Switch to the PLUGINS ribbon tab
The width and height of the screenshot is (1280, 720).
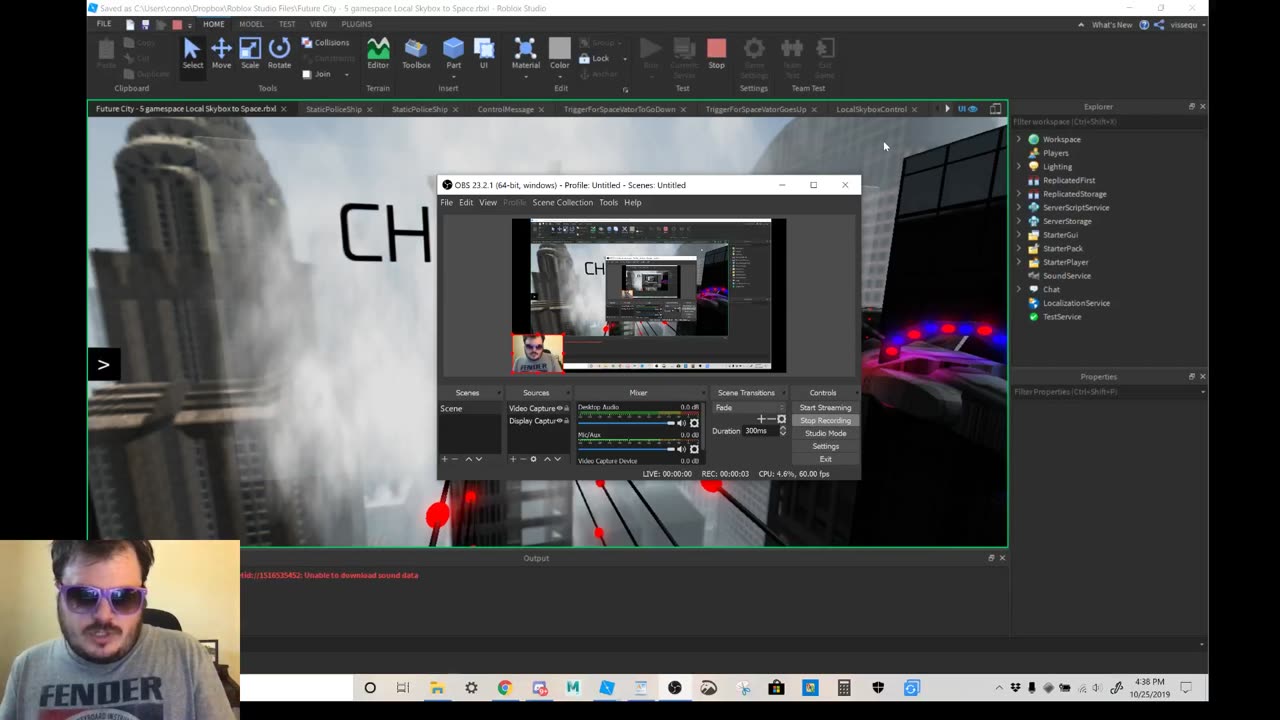[x=356, y=24]
